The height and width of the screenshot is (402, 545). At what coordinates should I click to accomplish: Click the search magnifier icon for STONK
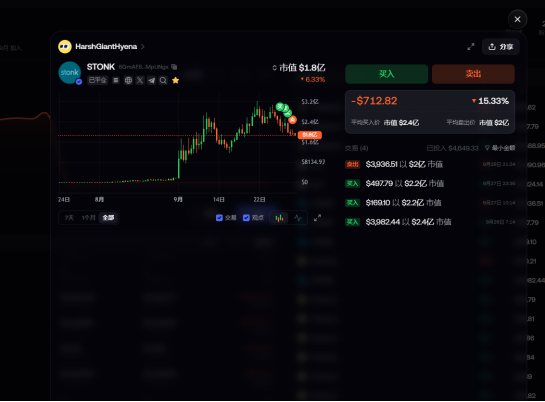[163, 80]
